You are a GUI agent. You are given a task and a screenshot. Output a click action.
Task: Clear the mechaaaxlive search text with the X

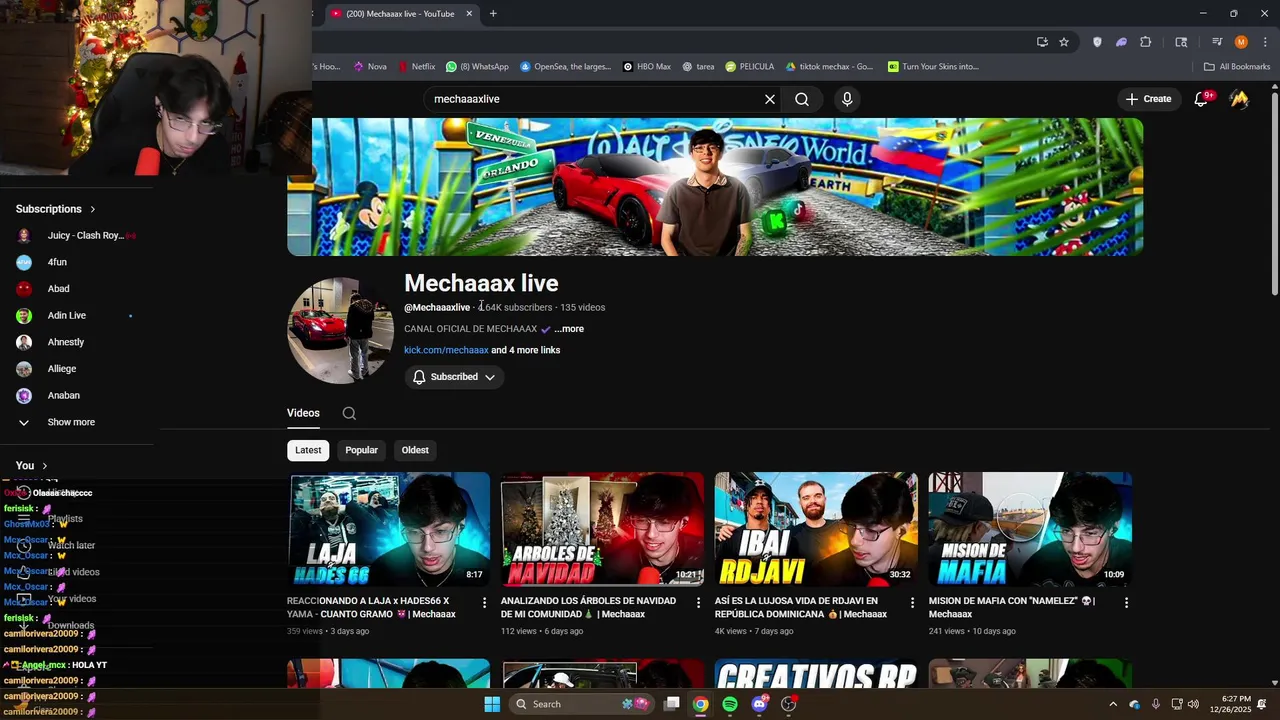pos(770,99)
